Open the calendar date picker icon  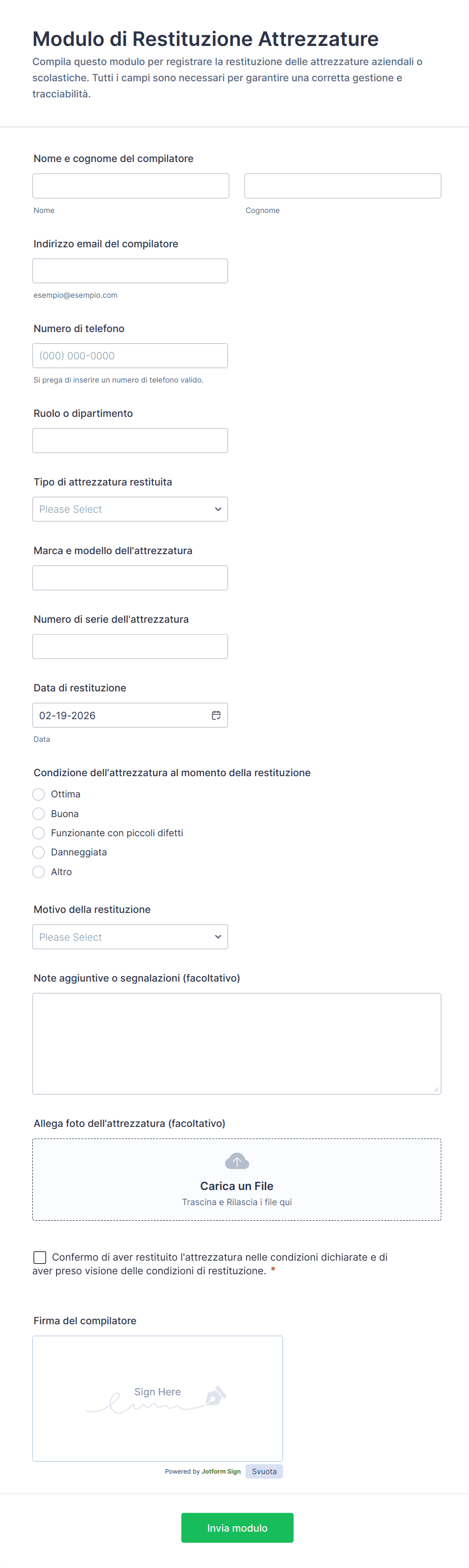tap(216, 715)
